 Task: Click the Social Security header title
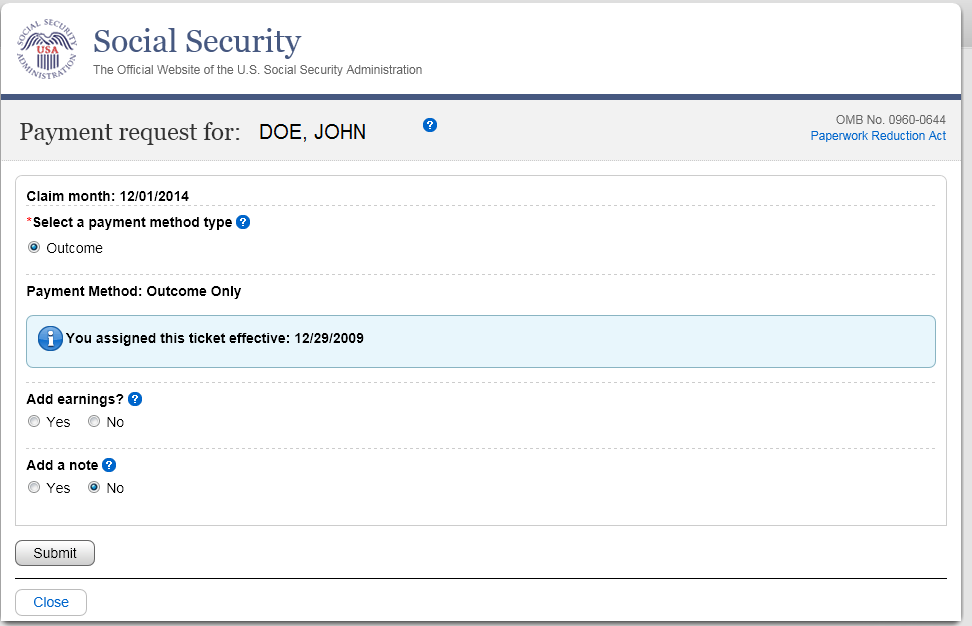(x=197, y=42)
